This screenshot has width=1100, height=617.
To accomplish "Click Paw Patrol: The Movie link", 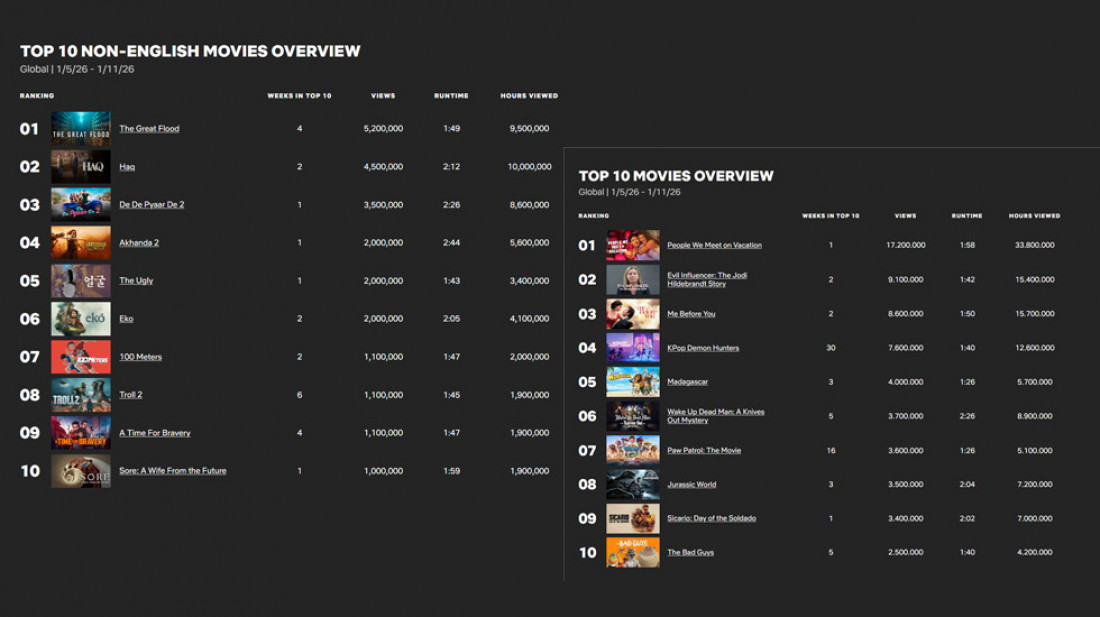I will pyautogui.click(x=704, y=451).
